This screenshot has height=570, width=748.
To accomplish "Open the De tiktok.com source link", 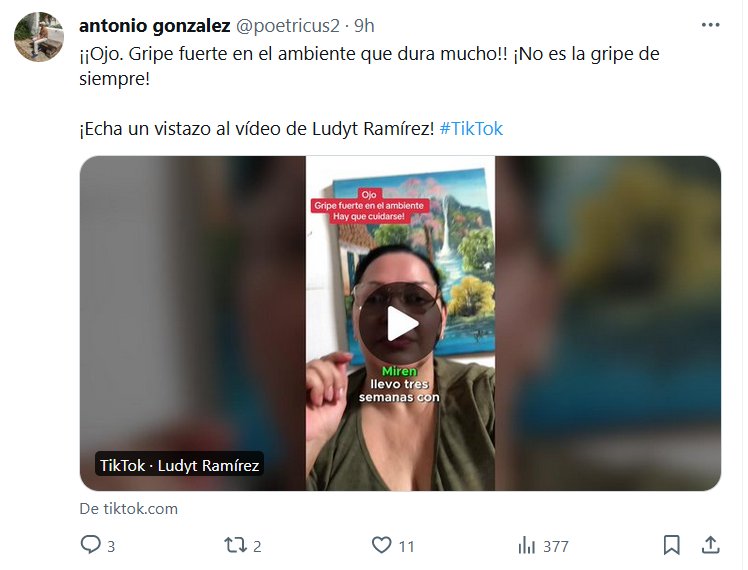I will (128, 508).
